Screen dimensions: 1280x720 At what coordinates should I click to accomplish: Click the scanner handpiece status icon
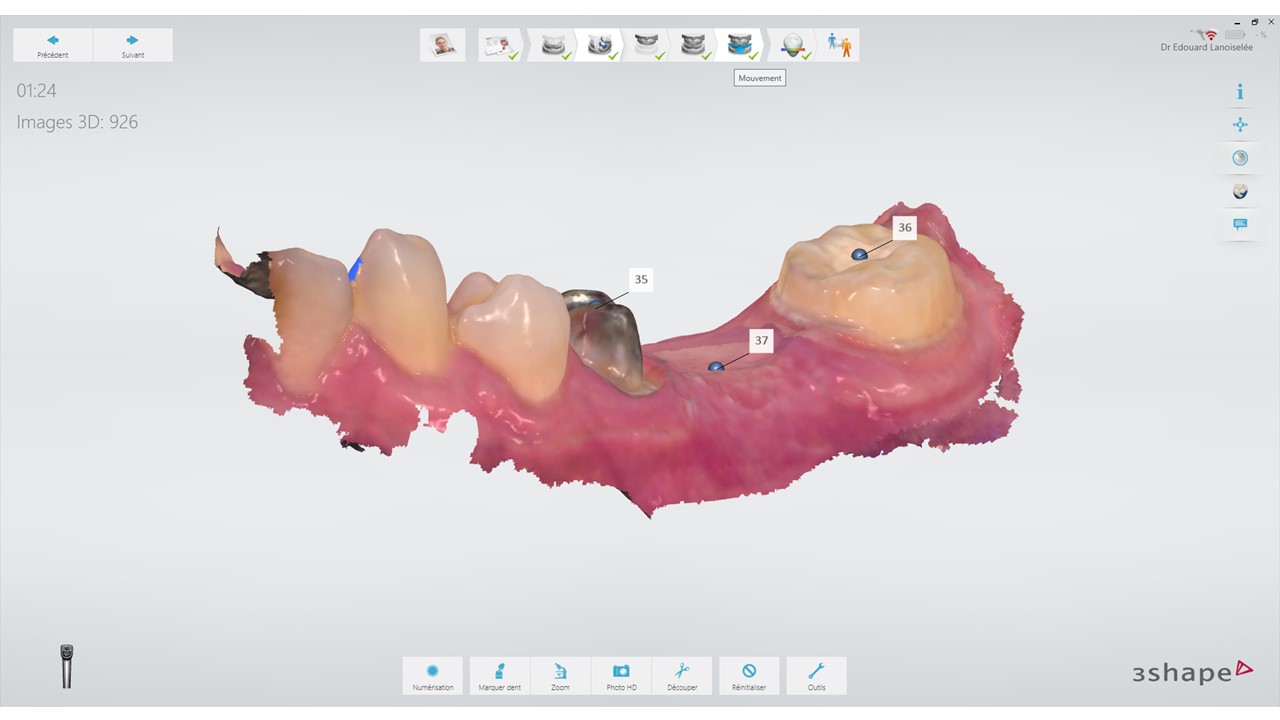67,666
